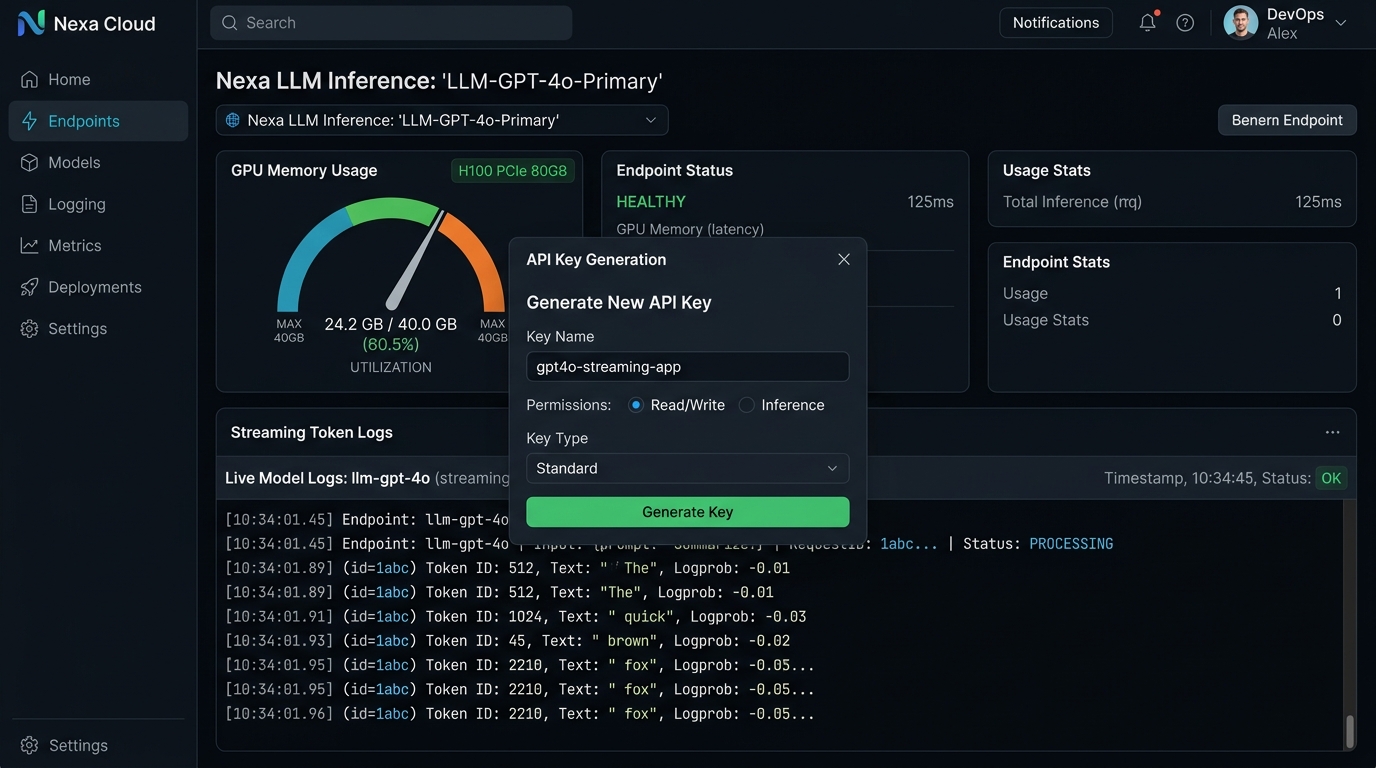Image resolution: width=1376 pixels, height=768 pixels.
Task: Click the OK status badge
Action: (x=1331, y=478)
